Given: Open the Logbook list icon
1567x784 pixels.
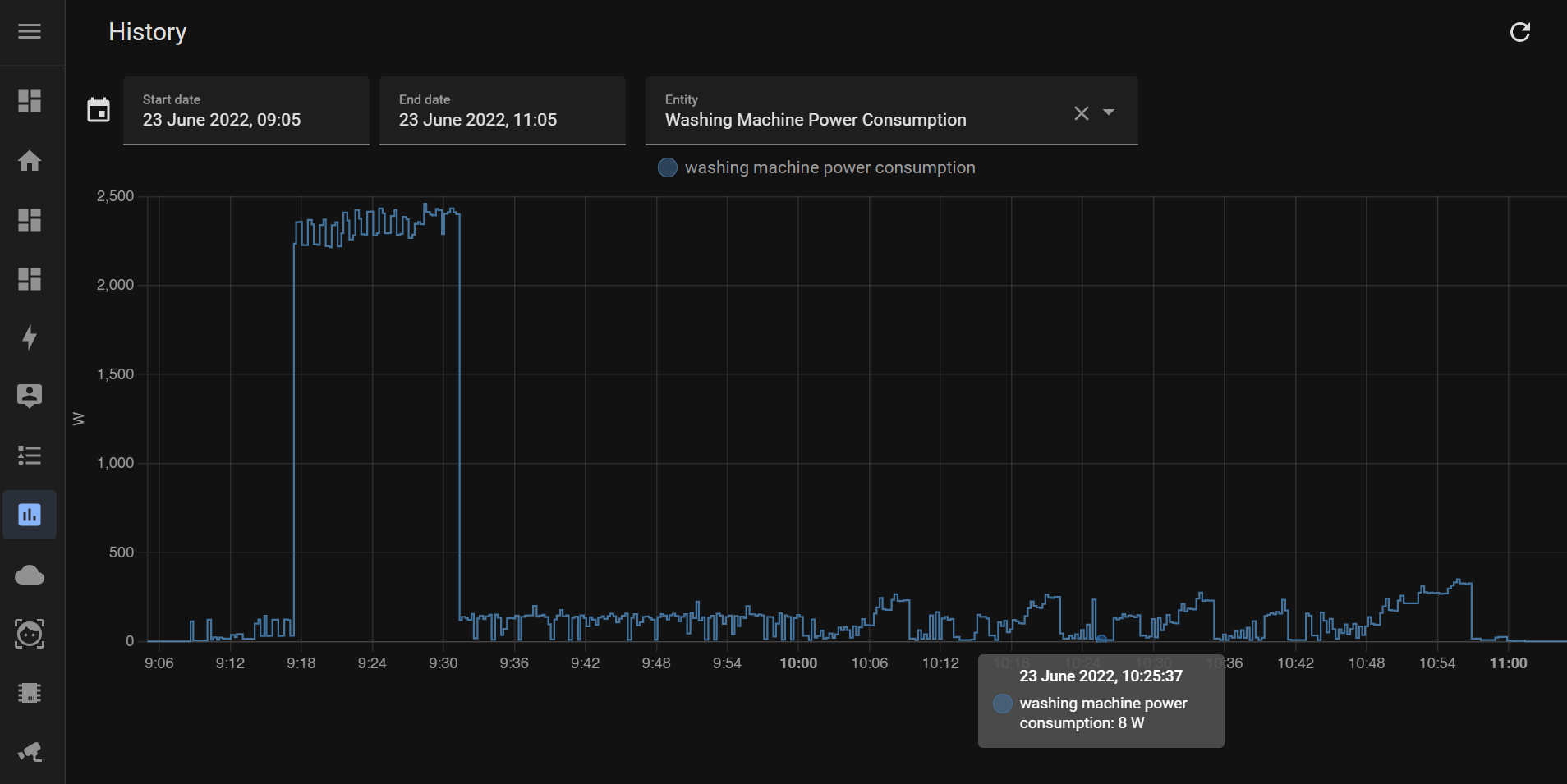Looking at the screenshot, I should 30,456.
